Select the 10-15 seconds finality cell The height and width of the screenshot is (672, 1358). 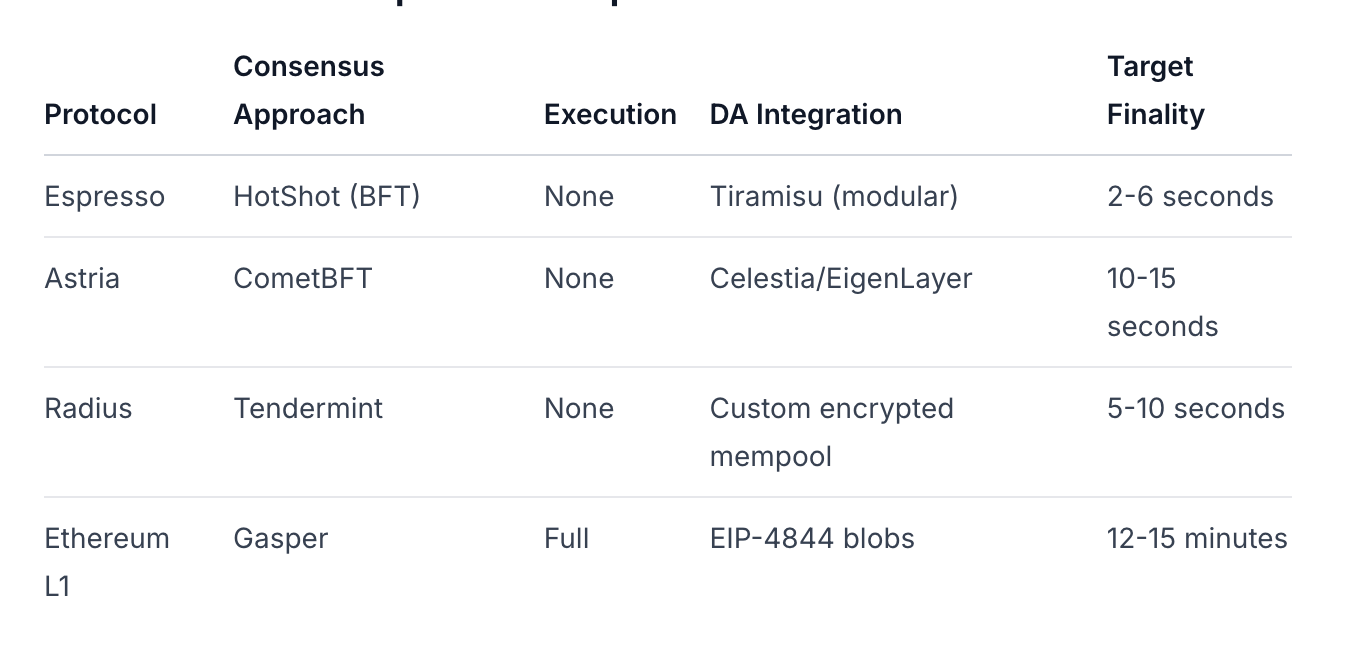coord(1162,302)
